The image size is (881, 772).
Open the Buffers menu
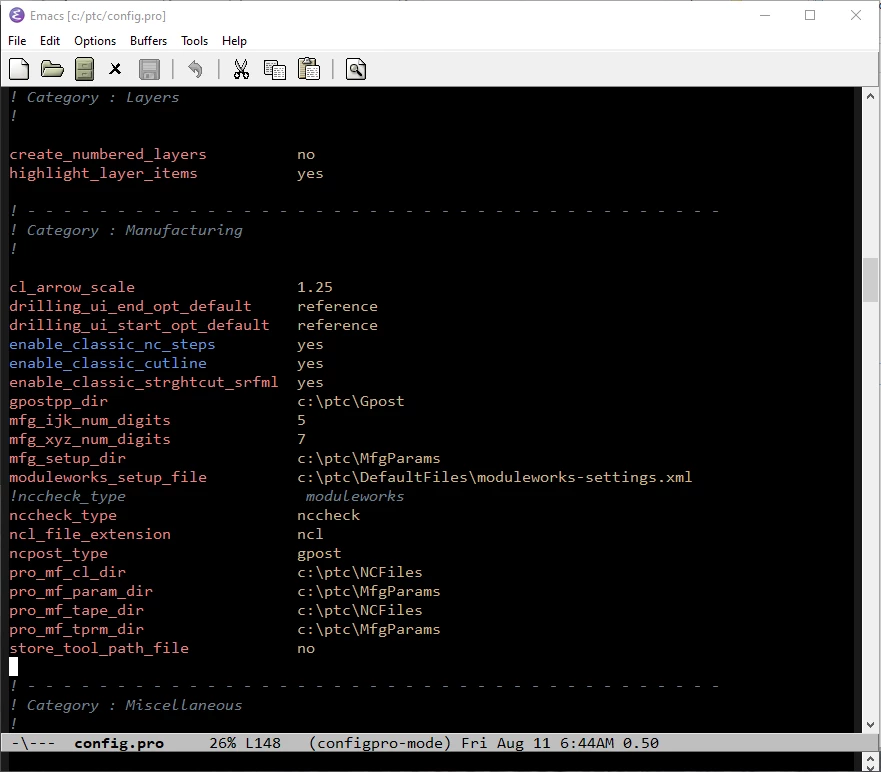pos(148,41)
